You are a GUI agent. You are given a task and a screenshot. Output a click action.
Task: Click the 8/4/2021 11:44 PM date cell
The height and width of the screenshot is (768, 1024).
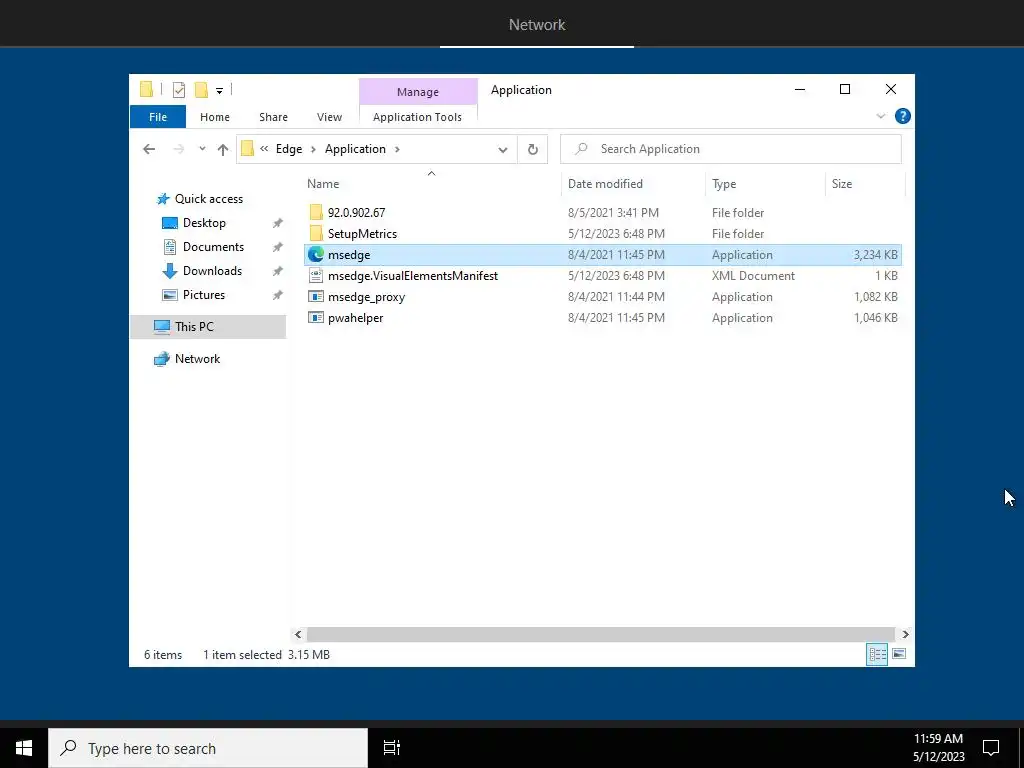click(616, 296)
